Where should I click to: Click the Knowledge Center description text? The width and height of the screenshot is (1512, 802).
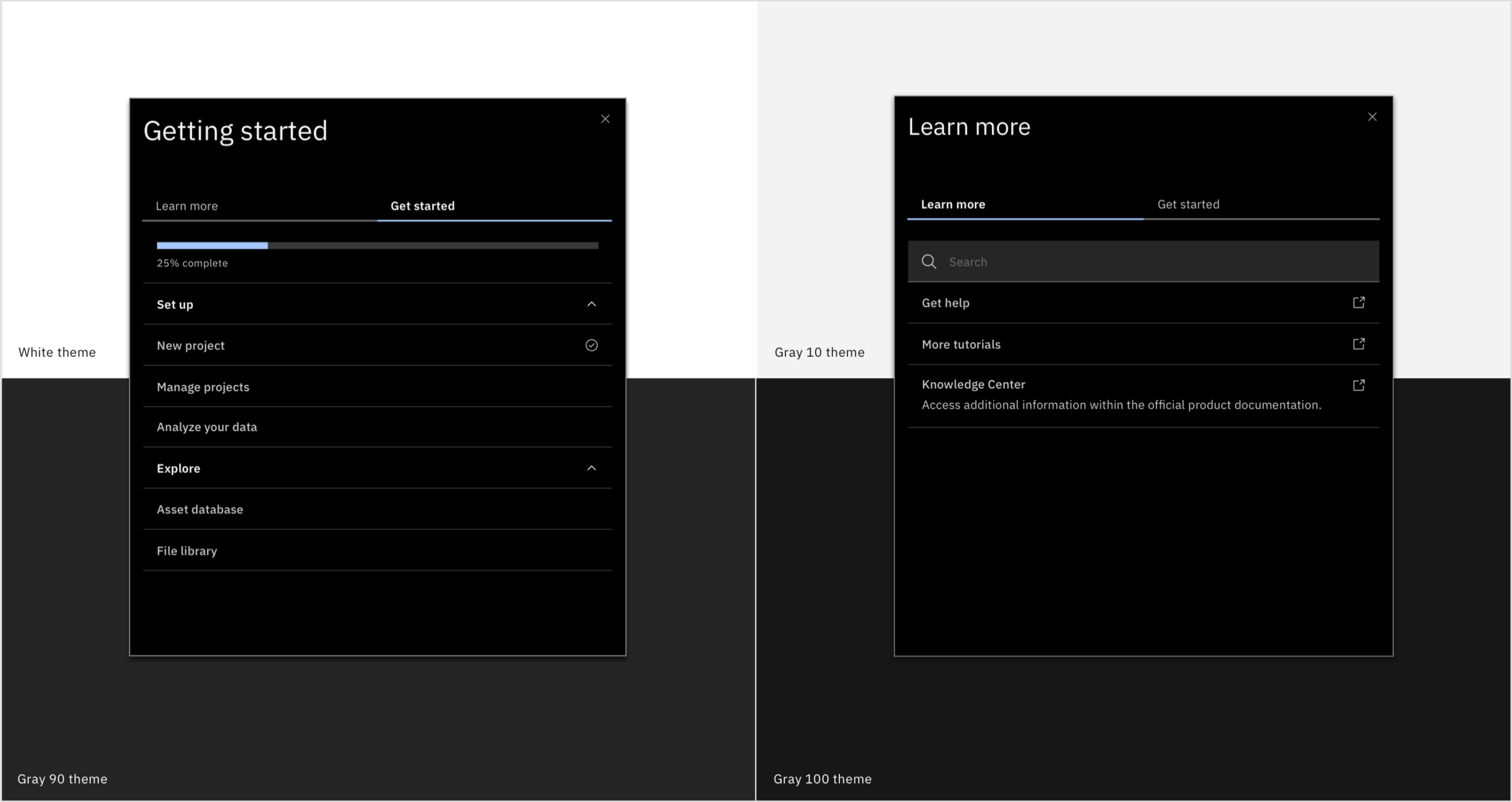coord(1121,405)
